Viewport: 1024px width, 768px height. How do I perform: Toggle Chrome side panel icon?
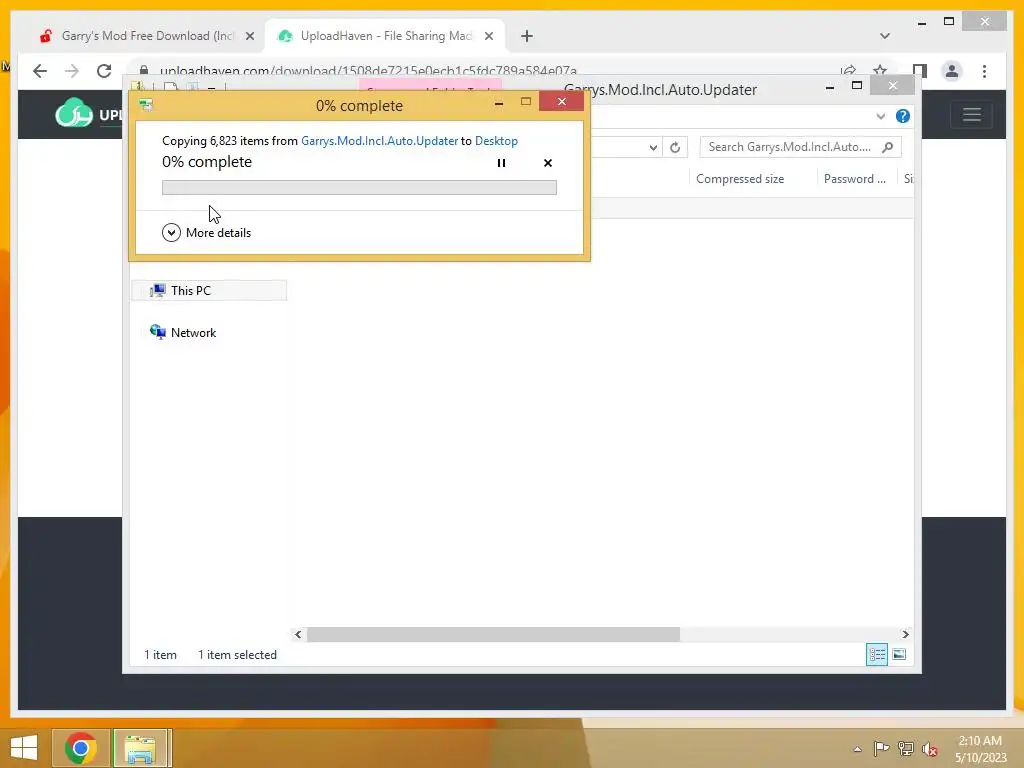[920, 71]
